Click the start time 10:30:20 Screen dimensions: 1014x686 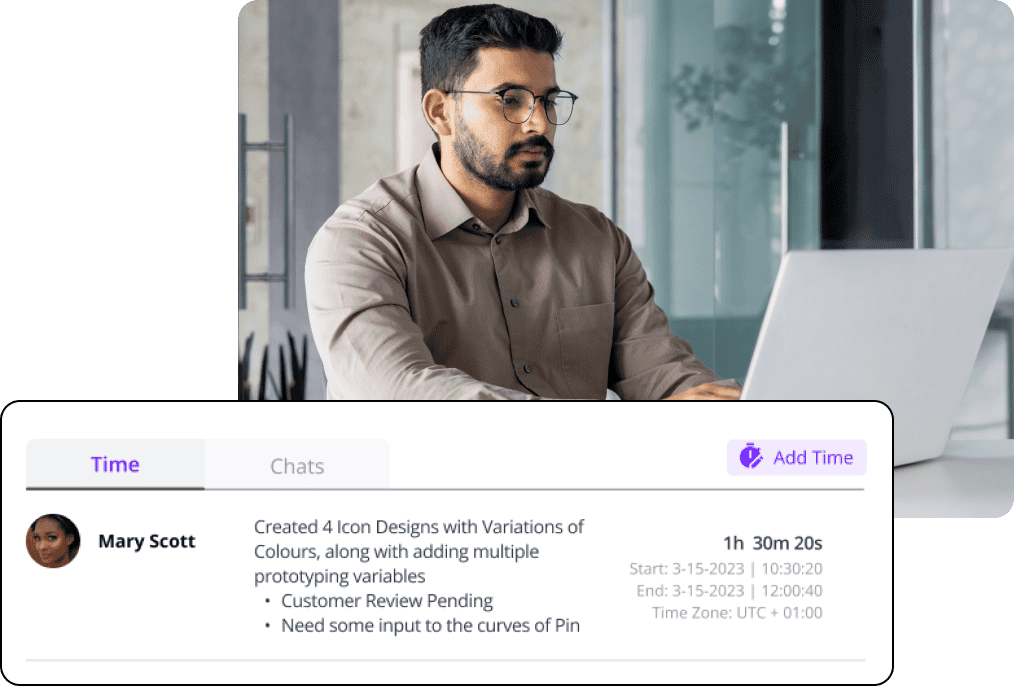(x=792, y=569)
